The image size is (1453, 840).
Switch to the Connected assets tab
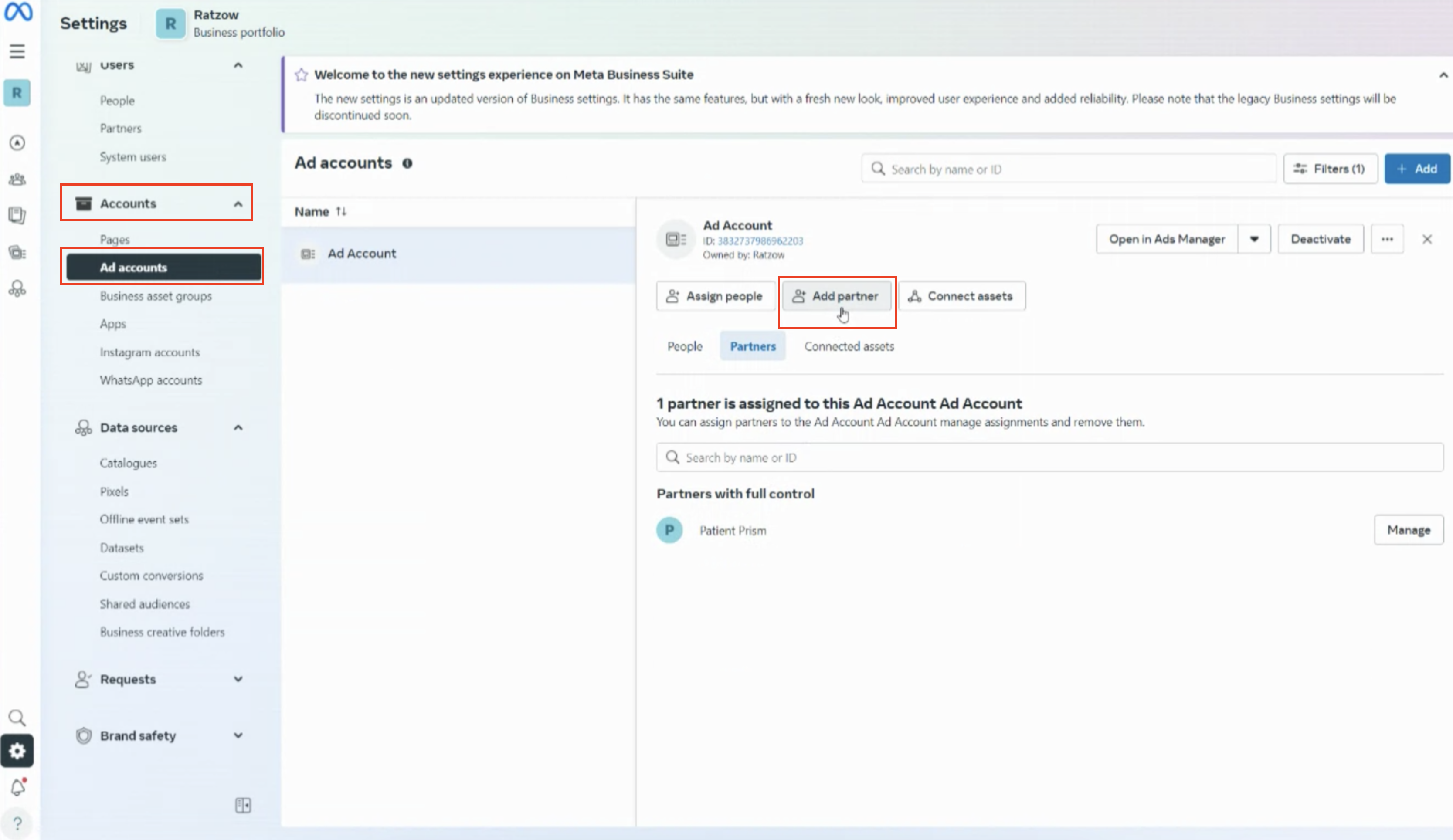pyautogui.click(x=849, y=346)
